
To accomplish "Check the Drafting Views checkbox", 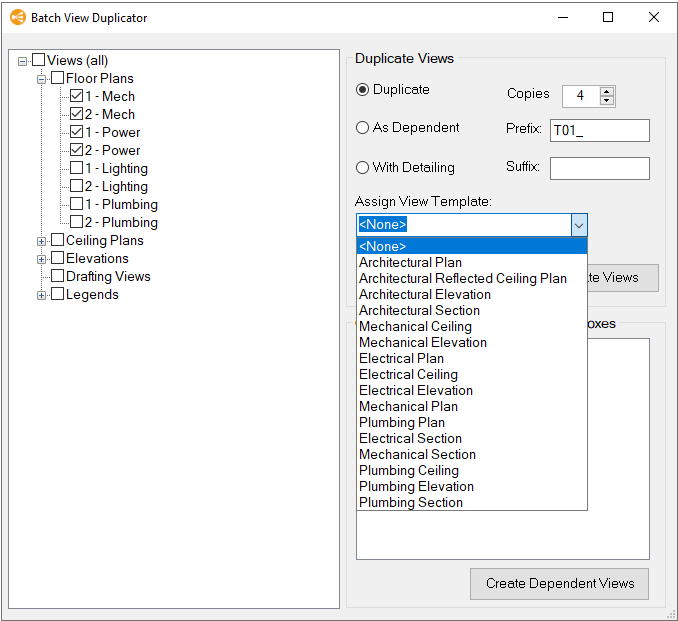I will pos(58,276).
